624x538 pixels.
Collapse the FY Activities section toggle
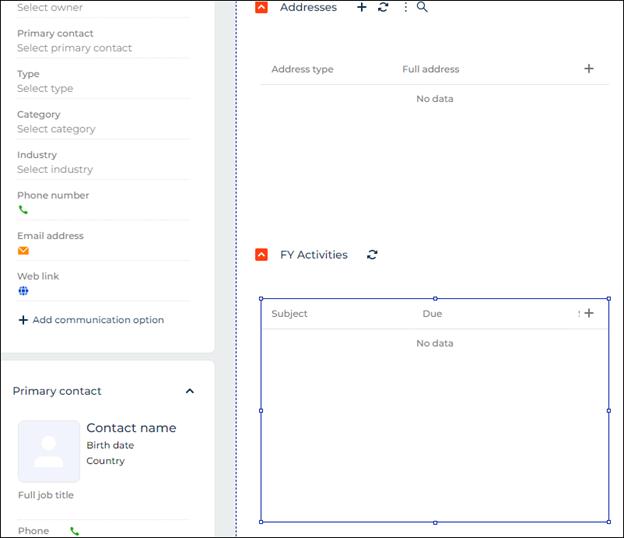pyautogui.click(x=261, y=255)
